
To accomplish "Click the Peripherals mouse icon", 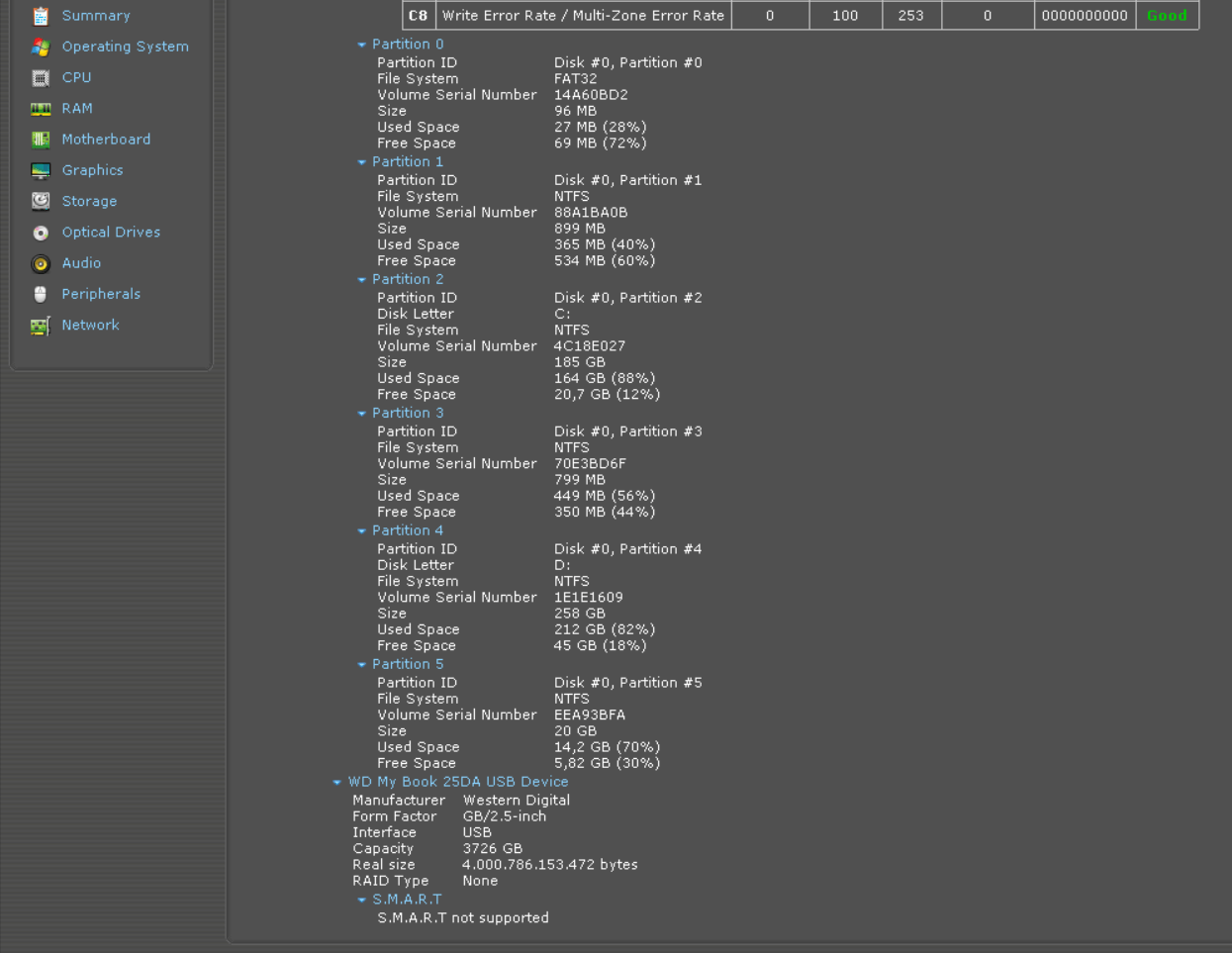I will [x=41, y=294].
